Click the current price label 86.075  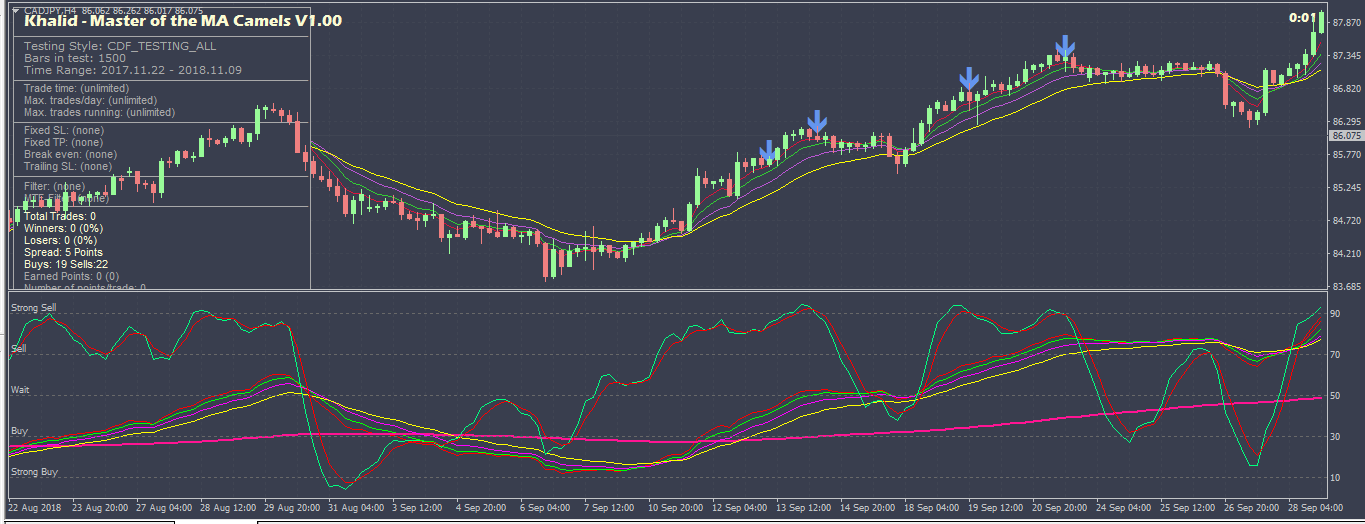click(1346, 136)
